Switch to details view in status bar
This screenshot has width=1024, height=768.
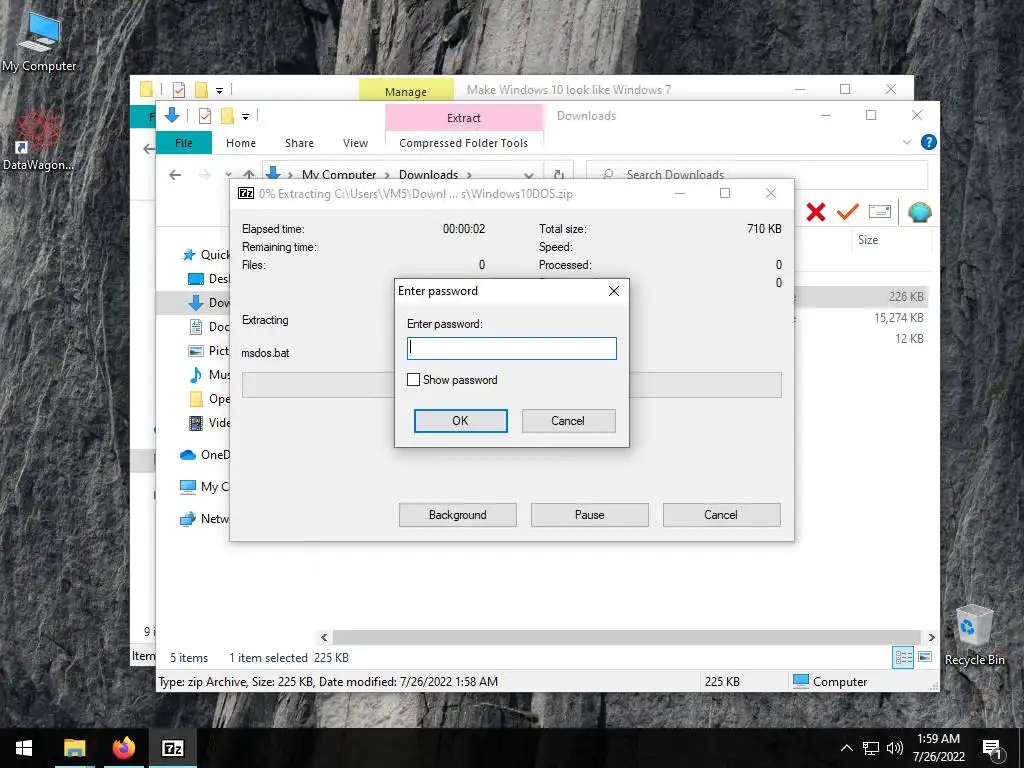pos(903,658)
